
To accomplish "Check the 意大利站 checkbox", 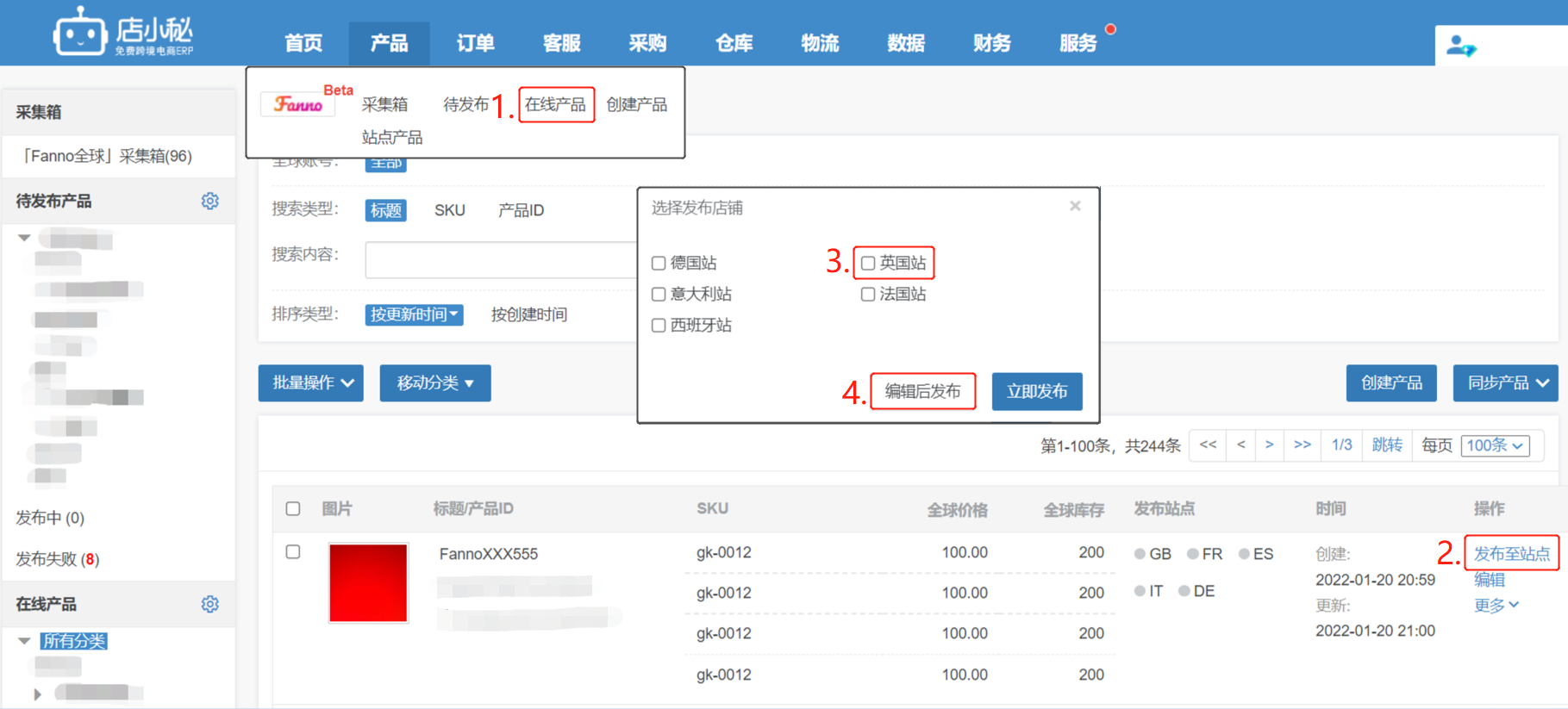I will click(x=659, y=295).
